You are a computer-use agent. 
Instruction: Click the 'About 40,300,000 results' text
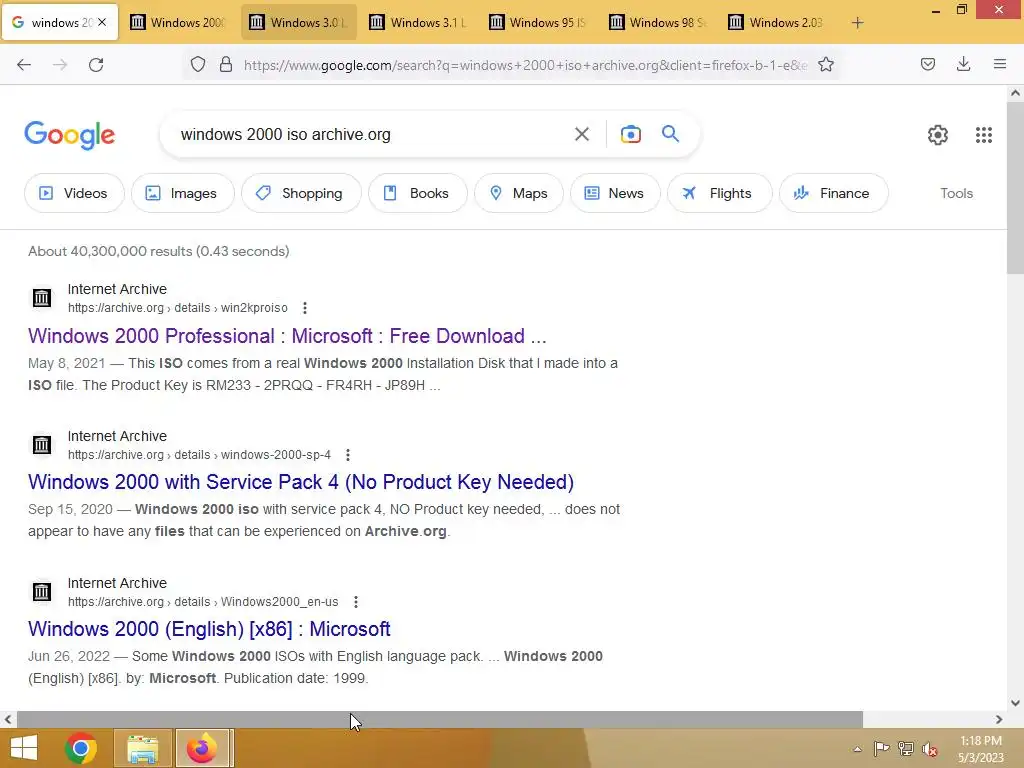point(159,251)
